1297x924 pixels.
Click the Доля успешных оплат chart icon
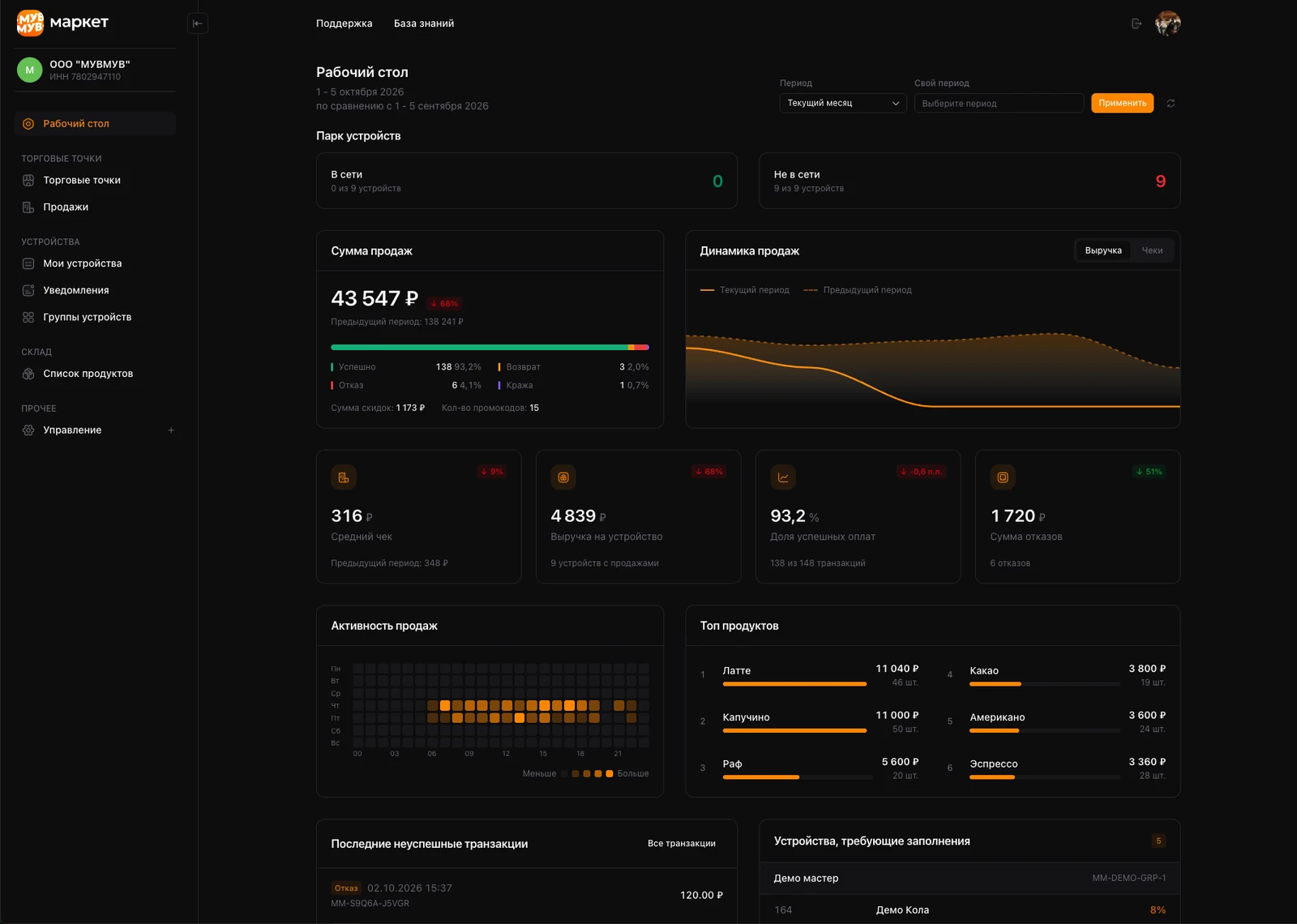tap(783, 477)
